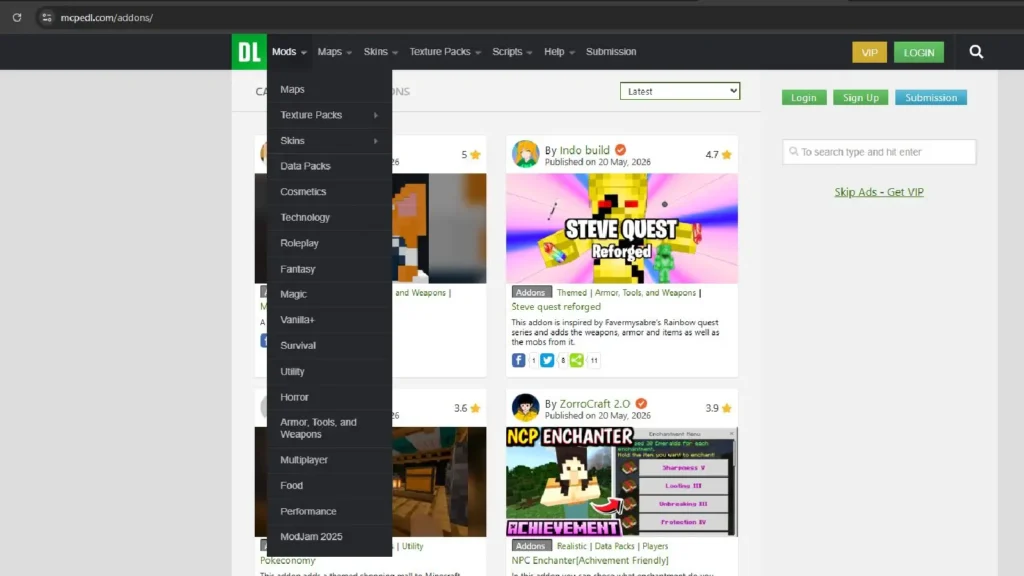The width and height of the screenshot is (1024, 576).
Task: Focus the sidebar search input field
Action: (879, 152)
